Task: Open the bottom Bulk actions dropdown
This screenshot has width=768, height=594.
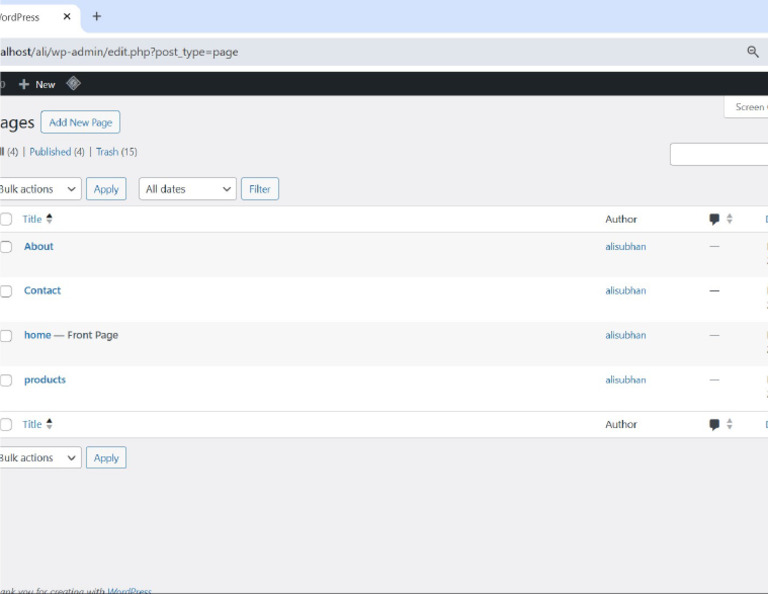Action: tap(38, 458)
